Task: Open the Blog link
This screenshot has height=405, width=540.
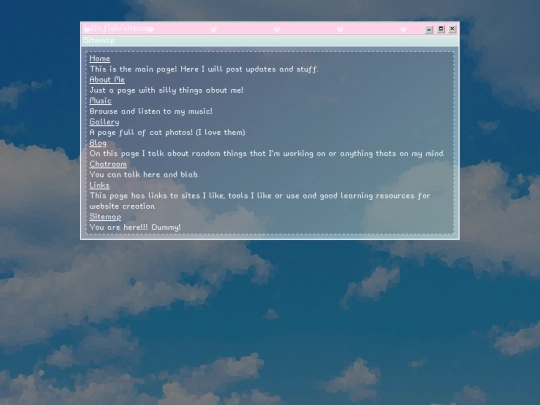Action: 98,143
